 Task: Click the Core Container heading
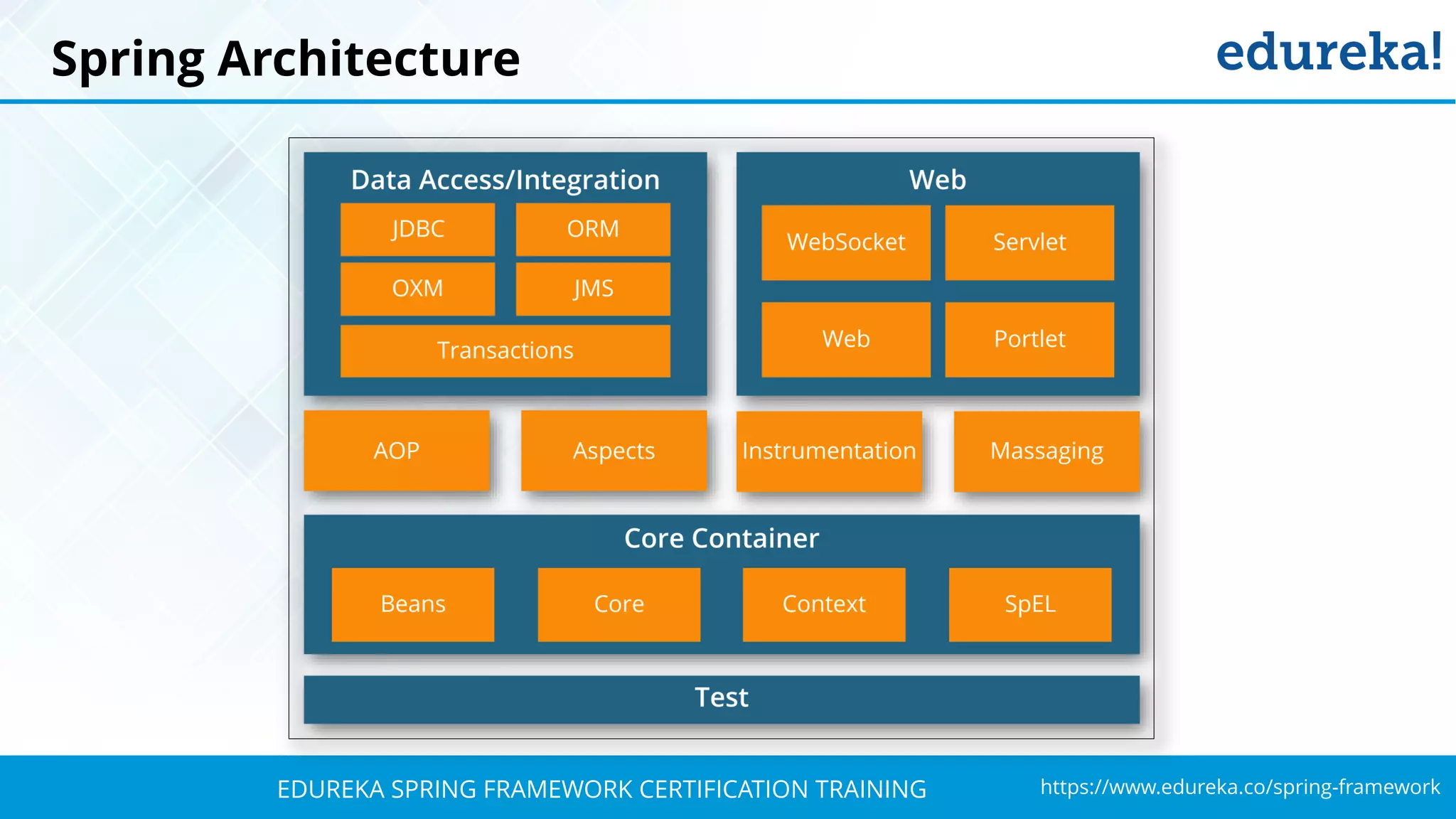point(721,539)
